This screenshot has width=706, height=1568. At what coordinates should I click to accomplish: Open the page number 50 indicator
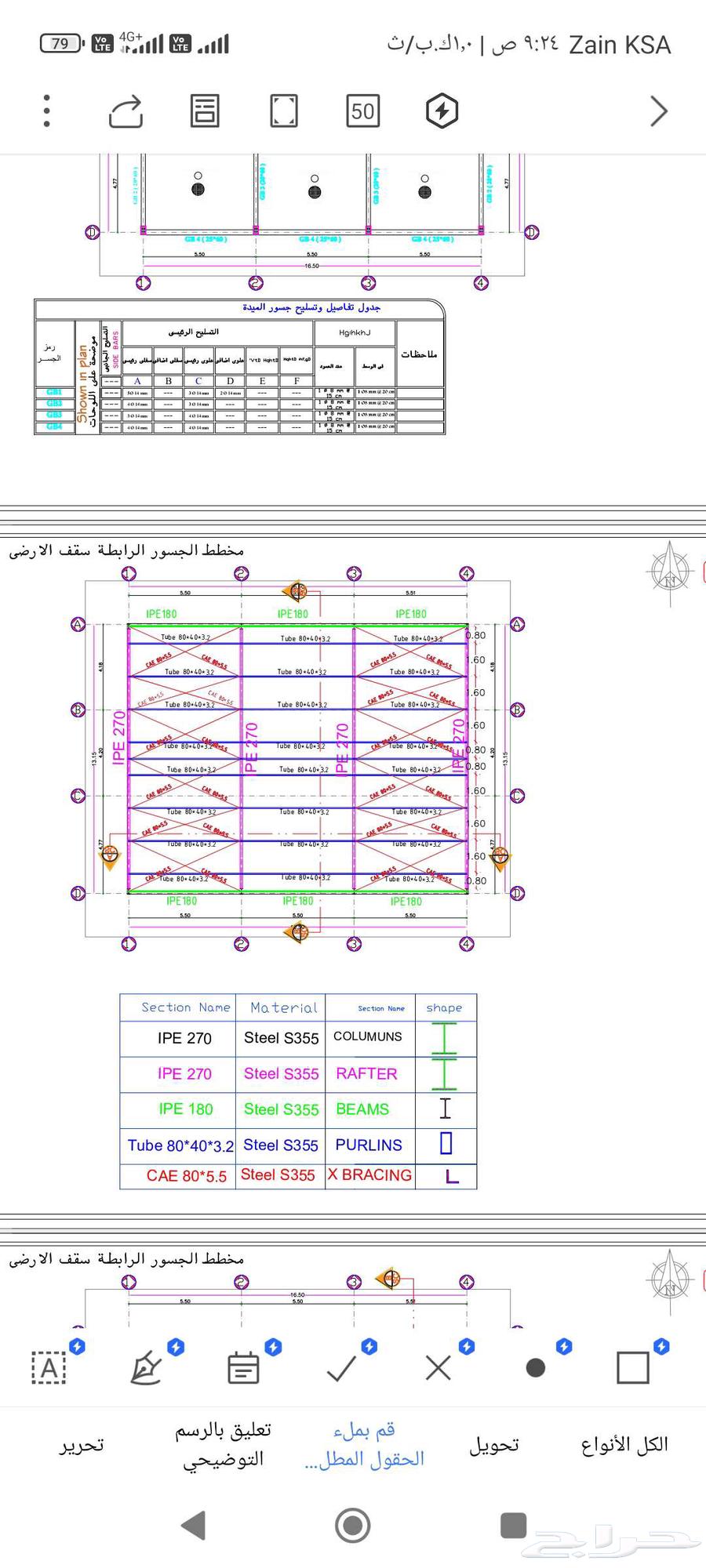click(x=362, y=111)
